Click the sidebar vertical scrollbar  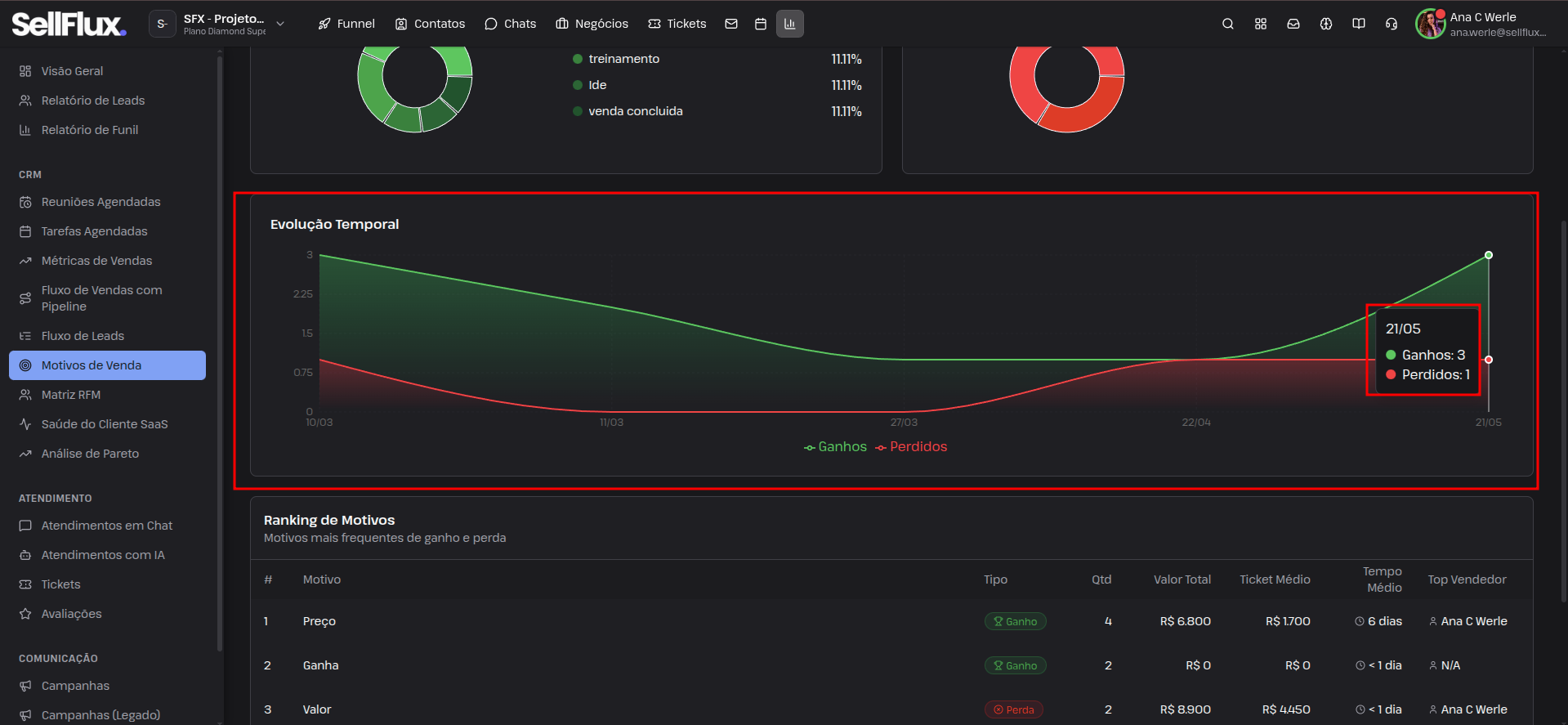tap(220, 351)
